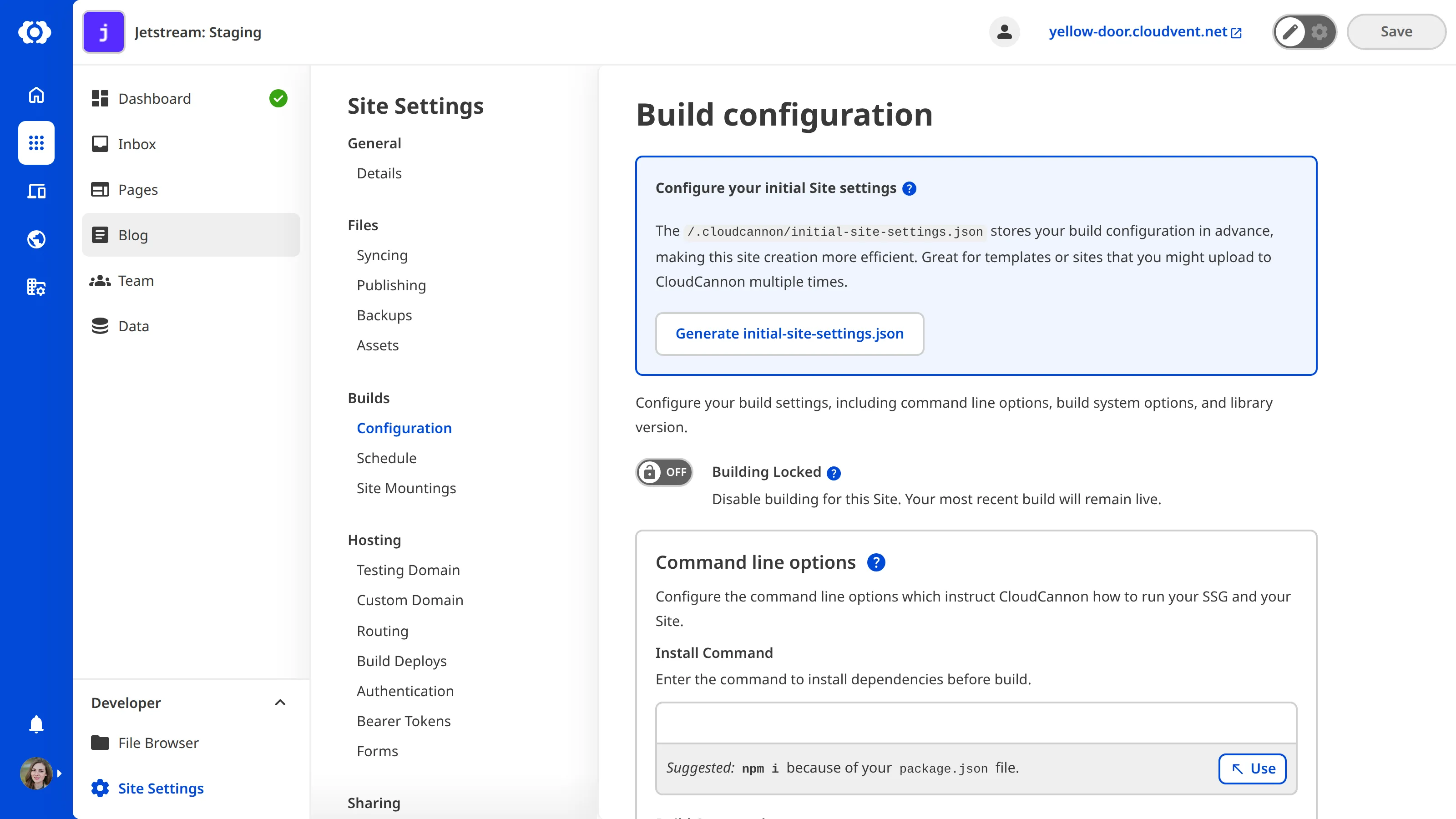Viewport: 1456px width, 819px height.
Task: Click the notifications bell icon
Action: tap(35, 724)
